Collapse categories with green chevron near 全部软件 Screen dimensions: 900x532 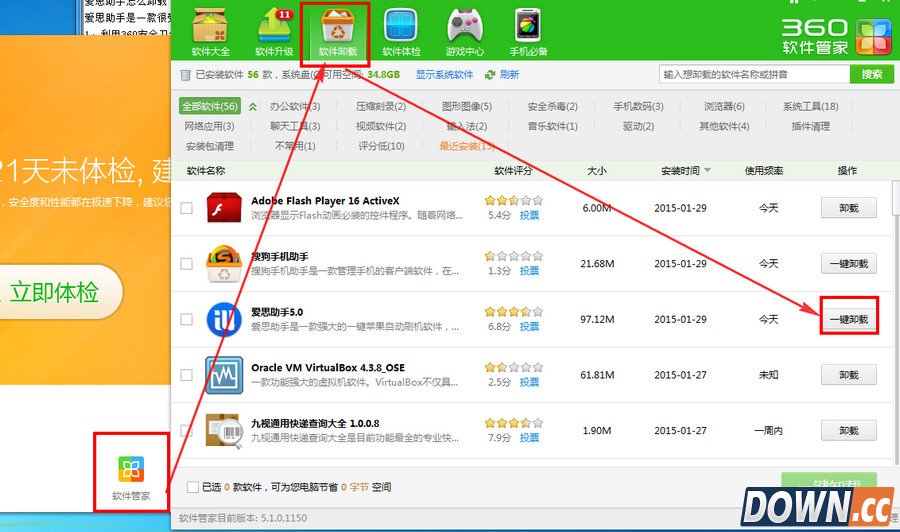click(253, 106)
